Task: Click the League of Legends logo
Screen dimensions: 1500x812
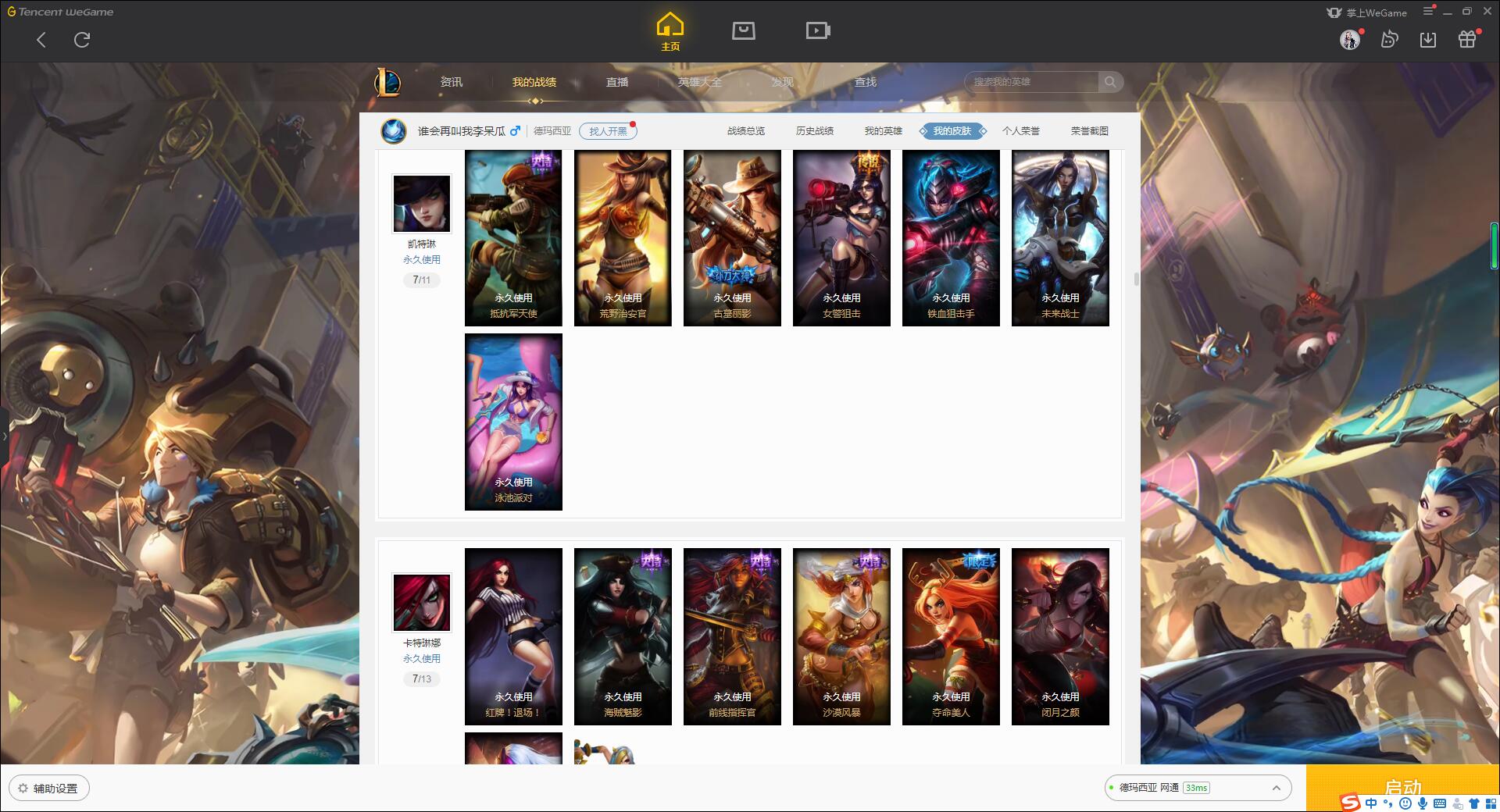Action: coord(387,81)
